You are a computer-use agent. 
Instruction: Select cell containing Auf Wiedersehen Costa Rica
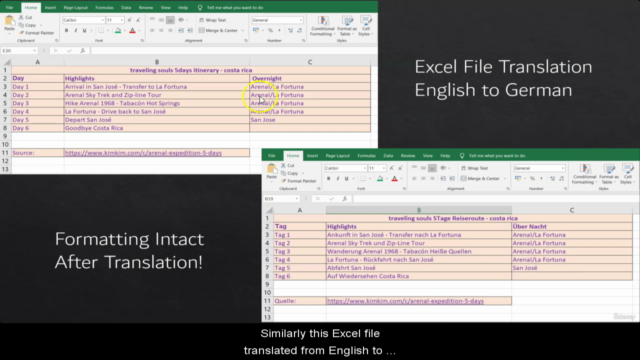(x=419, y=276)
